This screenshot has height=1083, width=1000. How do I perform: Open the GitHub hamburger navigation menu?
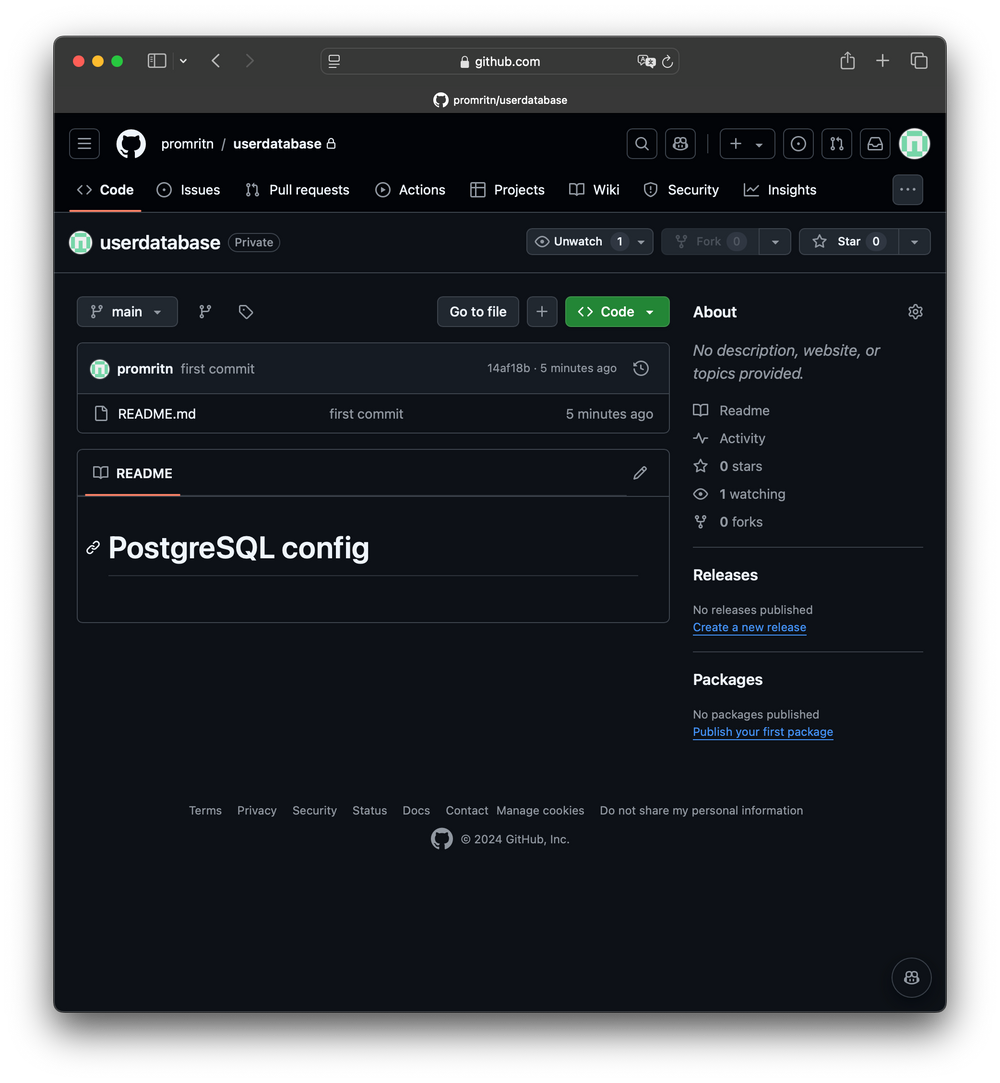pos(84,144)
